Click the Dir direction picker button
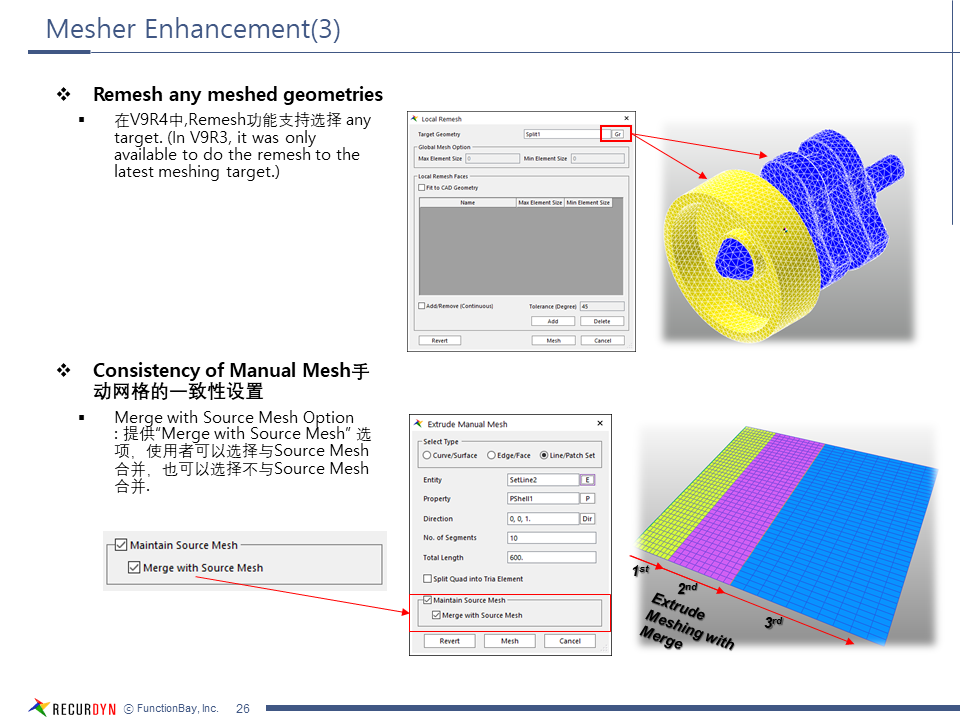 pyautogui.click(x=588, y=519)
